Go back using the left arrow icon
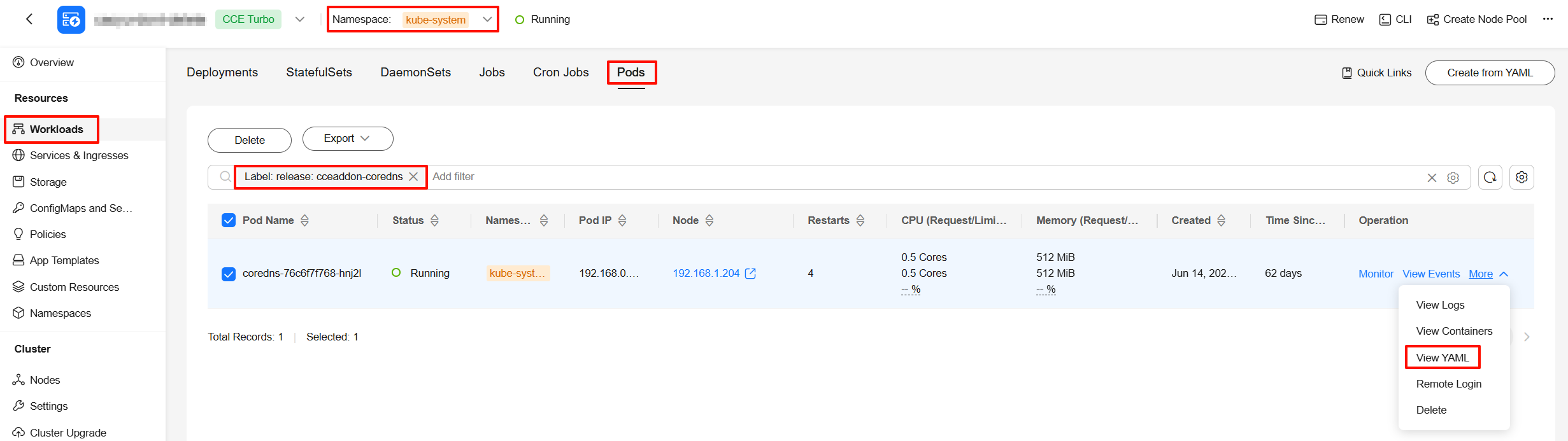Image resolution: width=1568 pixels, height=441 pixels. click(29, 19)
